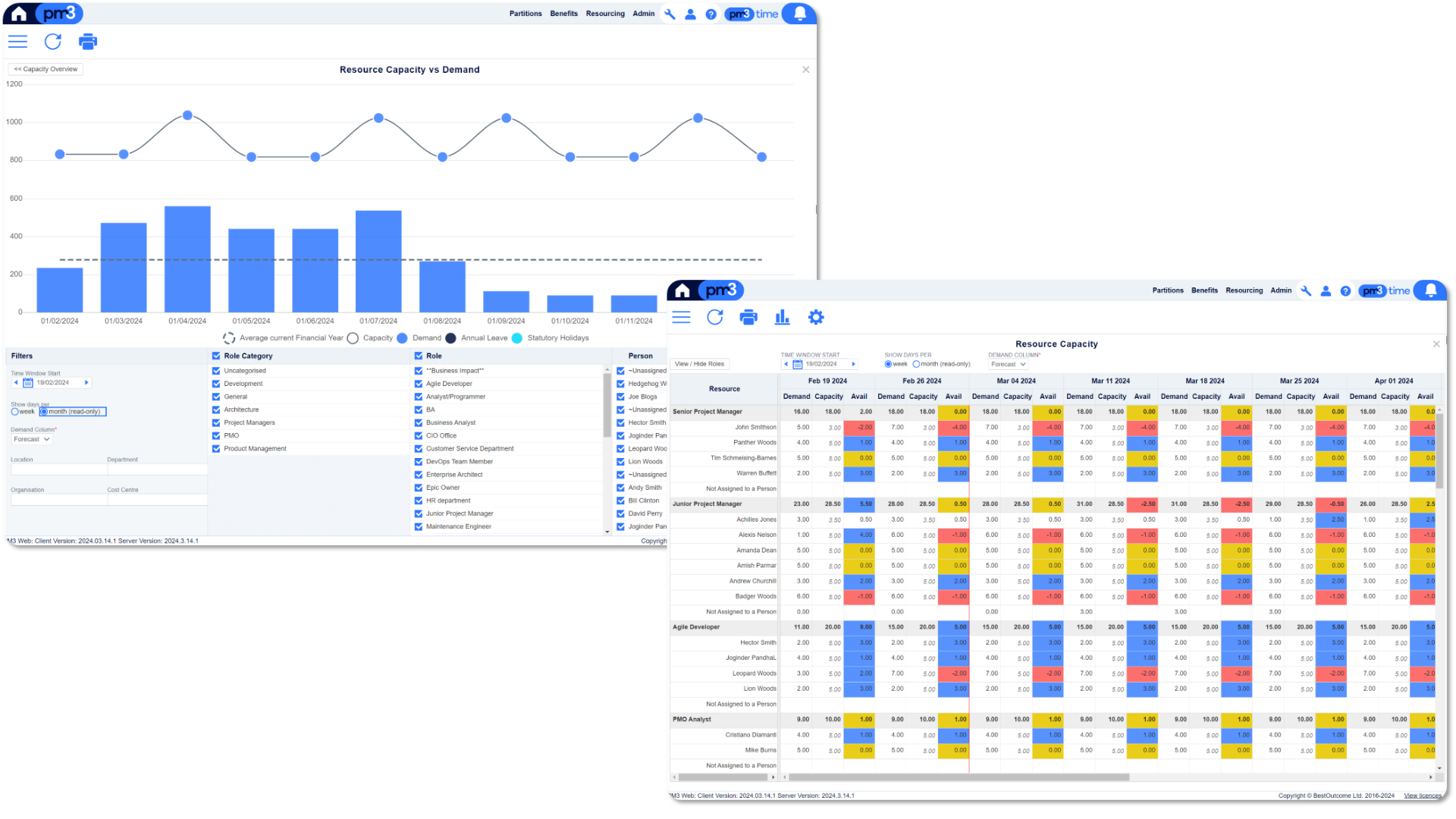Click the capacity grid horizontal scrollbar
1456x819 pixels.
pyautogui.click(x=959, y=777)
